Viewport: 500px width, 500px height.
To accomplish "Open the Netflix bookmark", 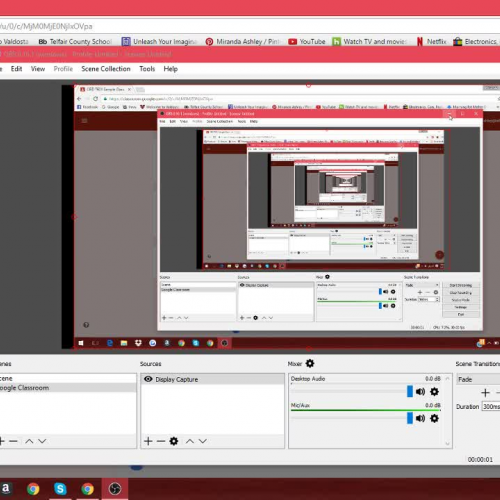I will point(431,42).
